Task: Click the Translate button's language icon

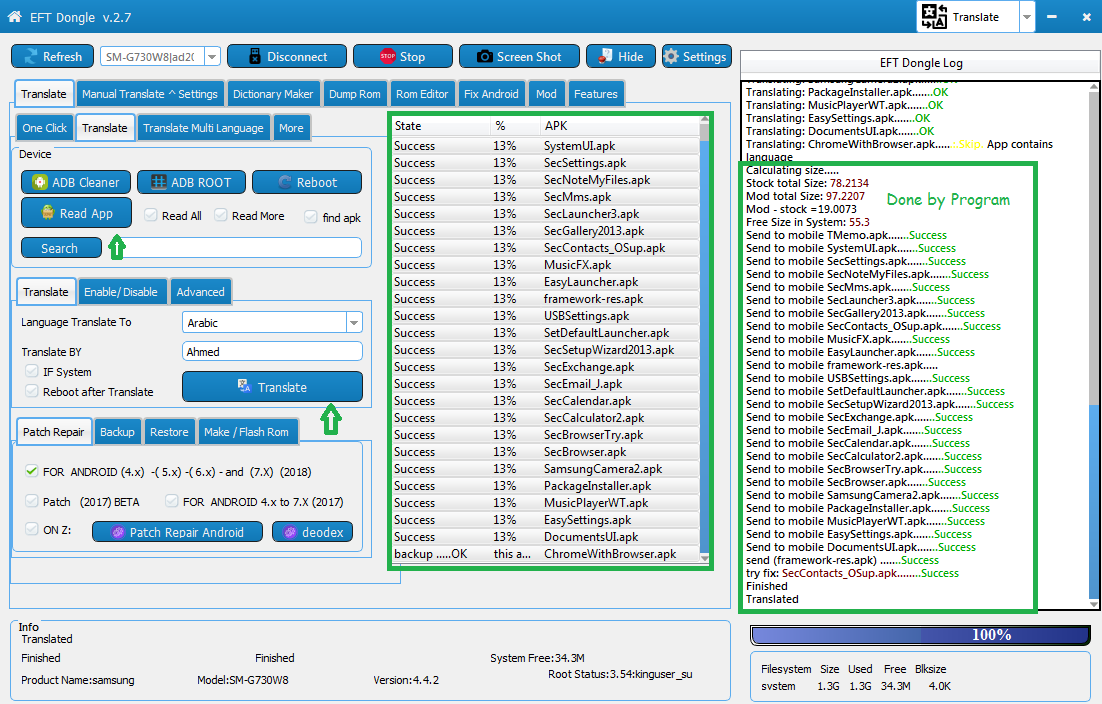Action: 244,386
